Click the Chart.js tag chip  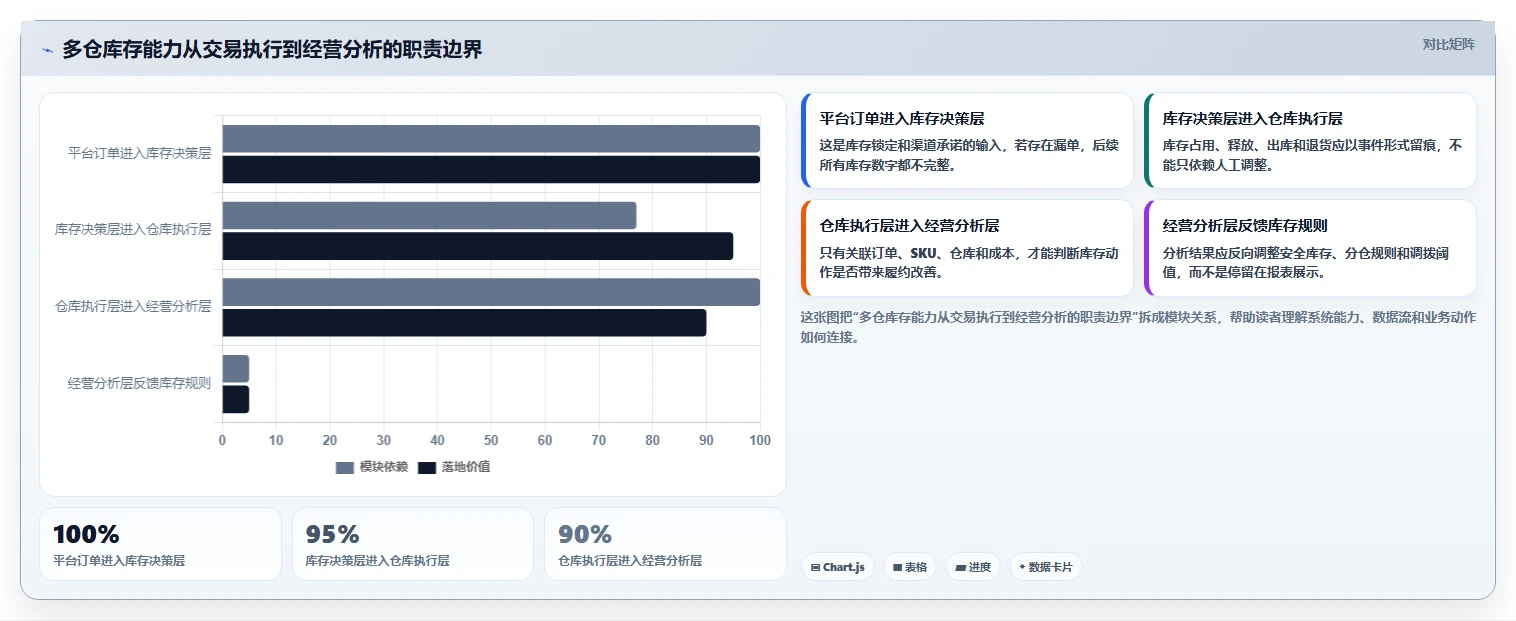[838, 567]
